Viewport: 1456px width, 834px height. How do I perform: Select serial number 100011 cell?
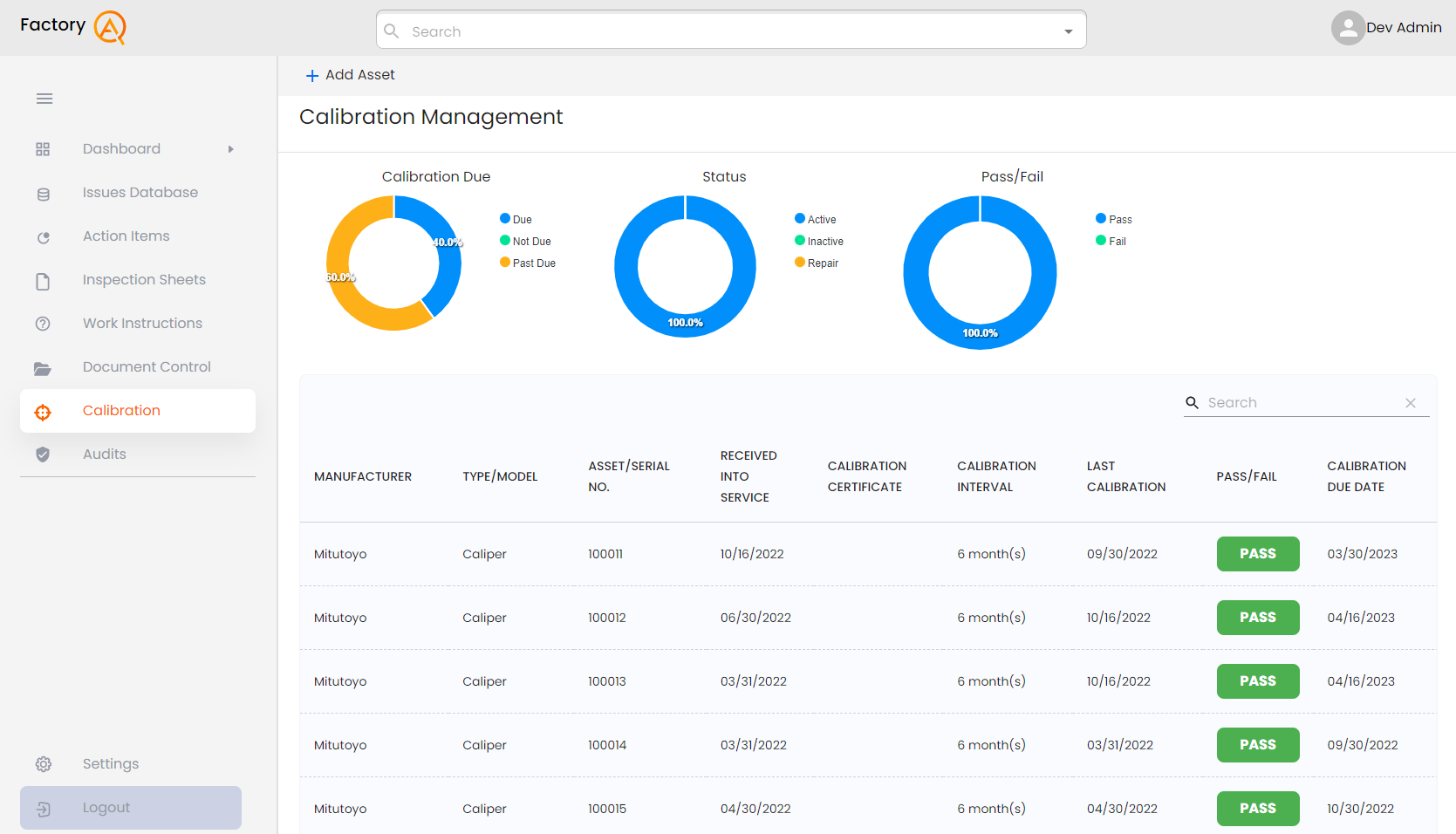605,554
